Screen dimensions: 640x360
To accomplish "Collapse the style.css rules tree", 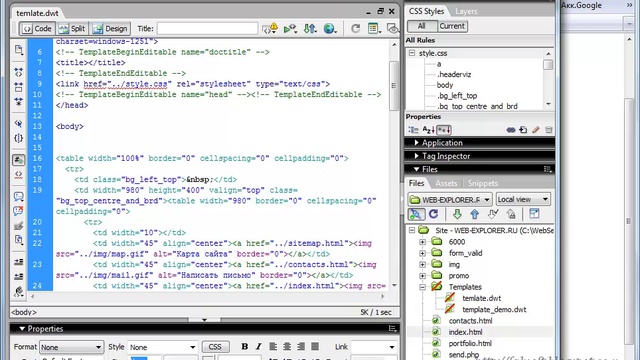I will coord(412,53).
